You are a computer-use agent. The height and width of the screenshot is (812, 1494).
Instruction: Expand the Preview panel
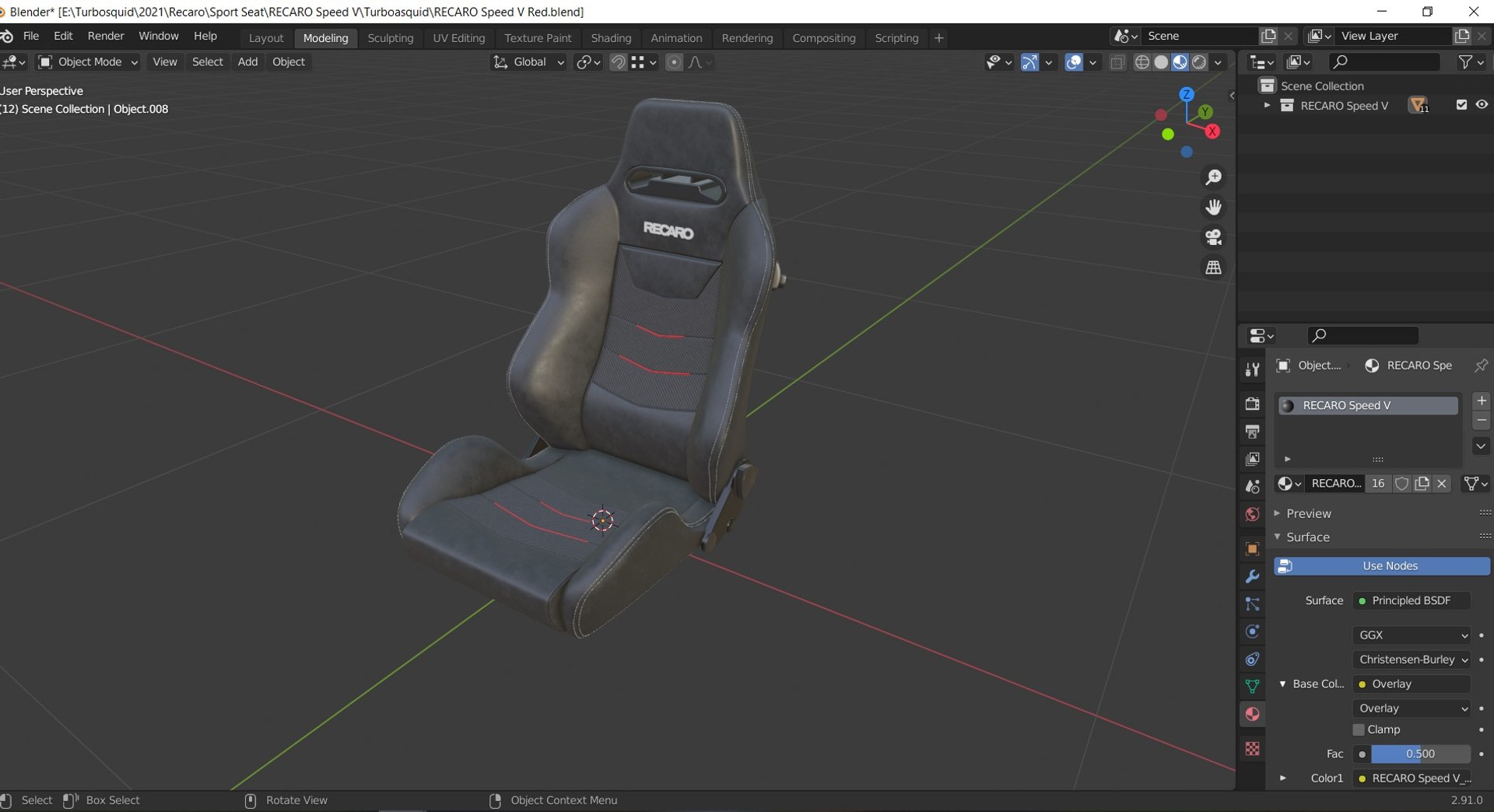[x=1308, y=513]
